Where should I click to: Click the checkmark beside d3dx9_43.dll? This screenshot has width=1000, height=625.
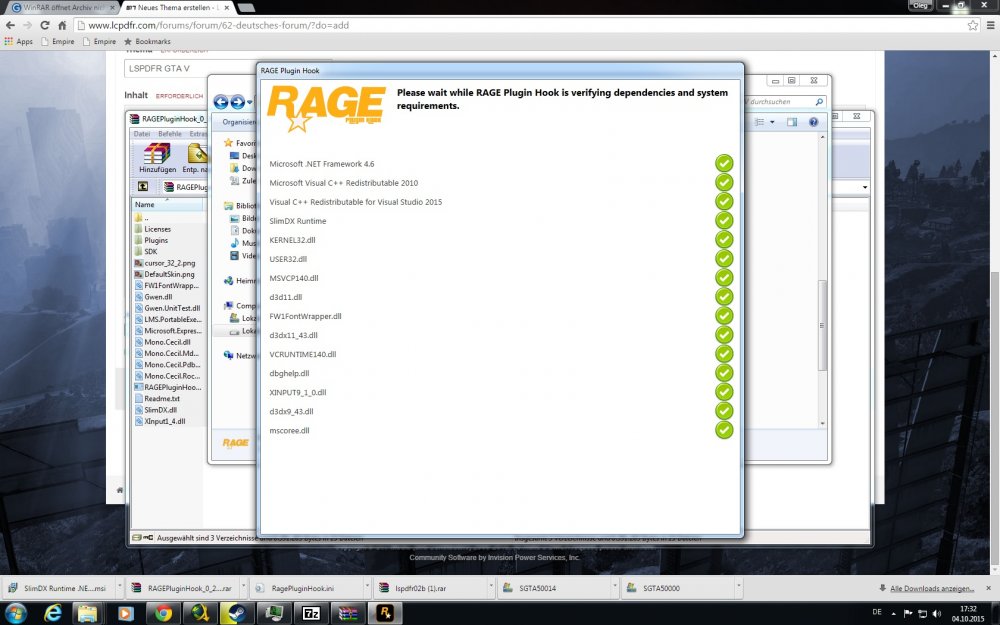[x=724, y=411]
